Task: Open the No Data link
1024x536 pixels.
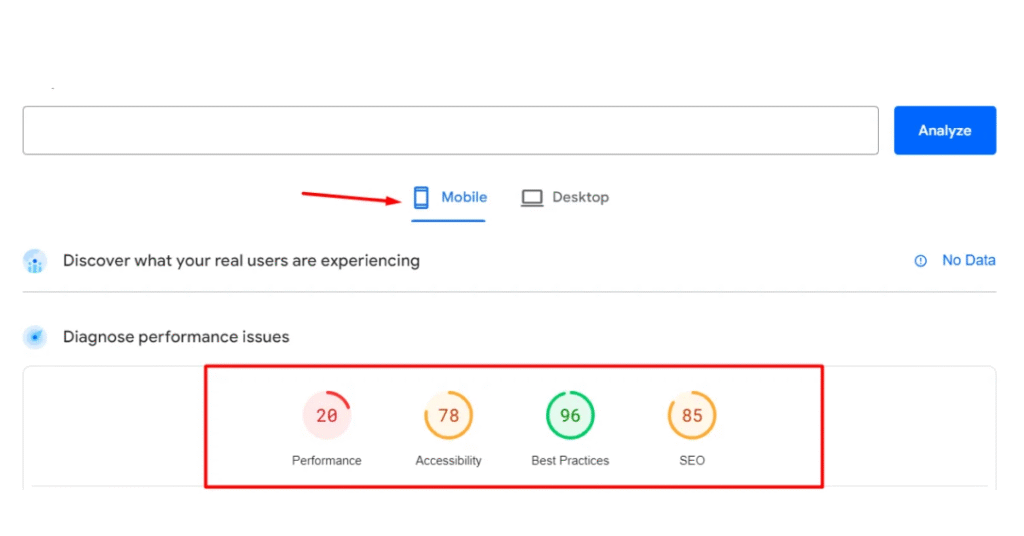Action: (968, 260)
